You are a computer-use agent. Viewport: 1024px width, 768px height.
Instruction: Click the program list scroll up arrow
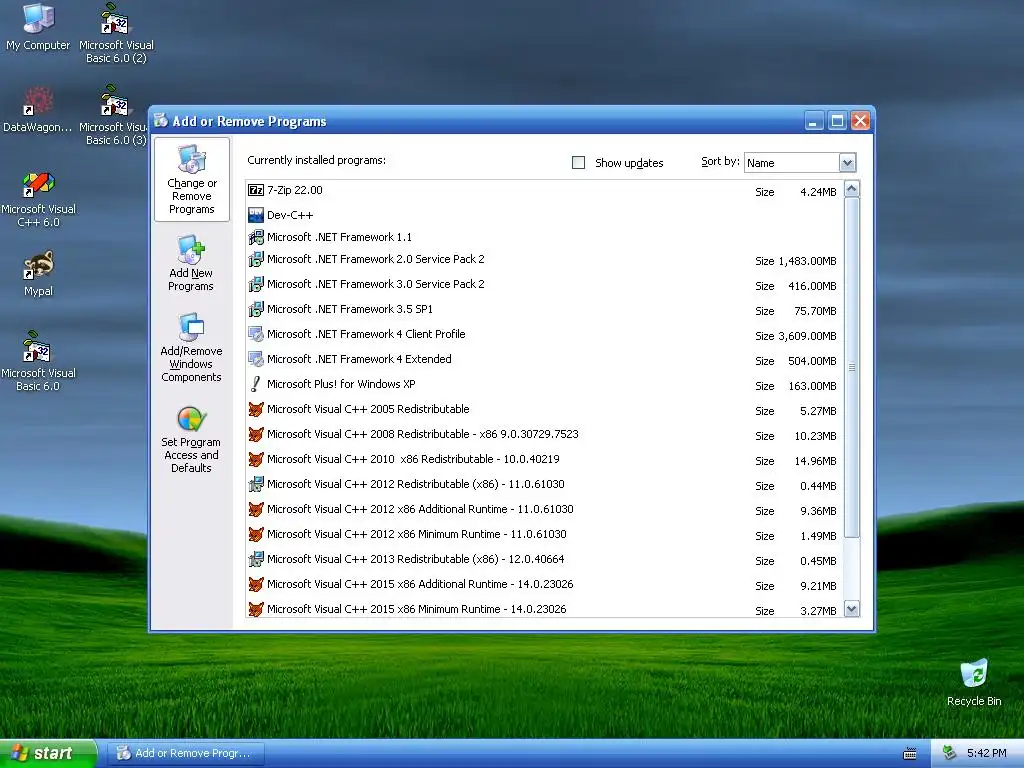click(x=852, y=189)
